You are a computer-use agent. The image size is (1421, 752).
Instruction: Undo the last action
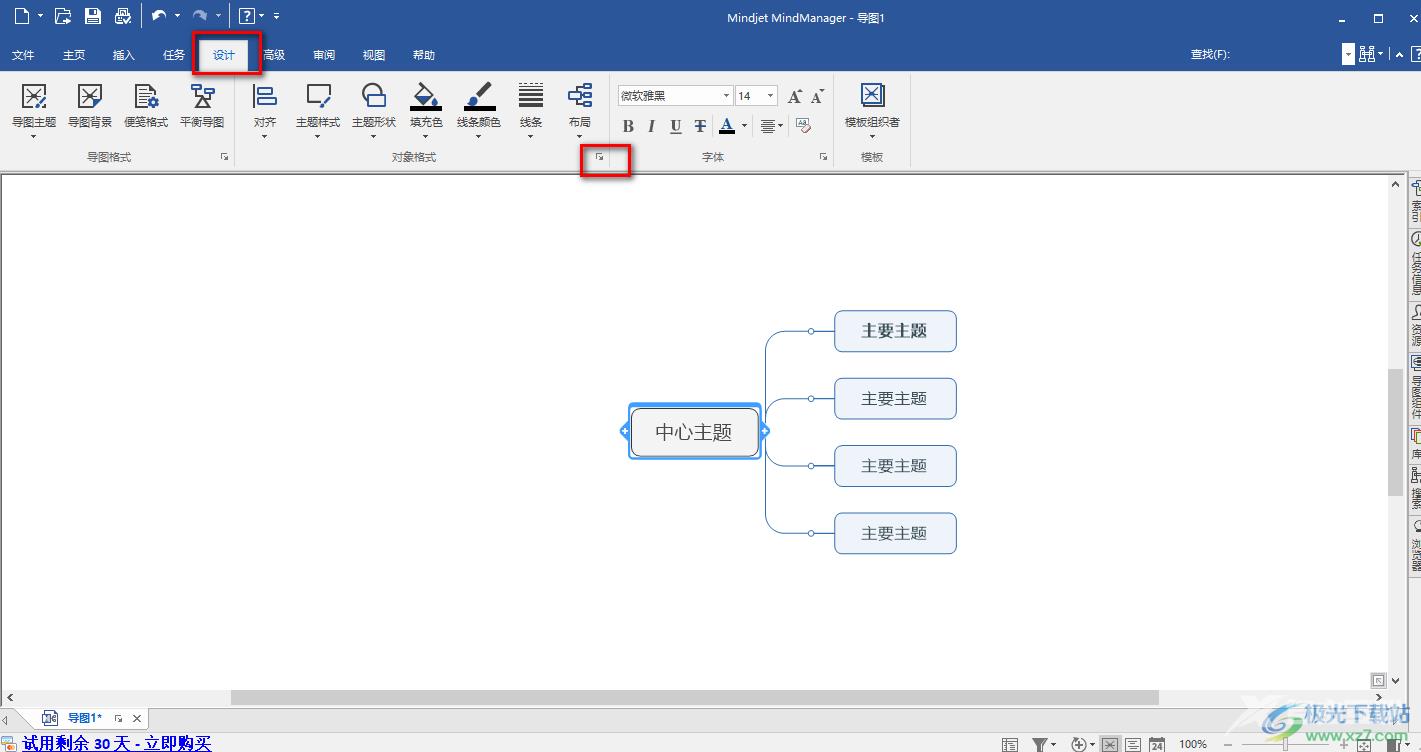tap(159, 16)
